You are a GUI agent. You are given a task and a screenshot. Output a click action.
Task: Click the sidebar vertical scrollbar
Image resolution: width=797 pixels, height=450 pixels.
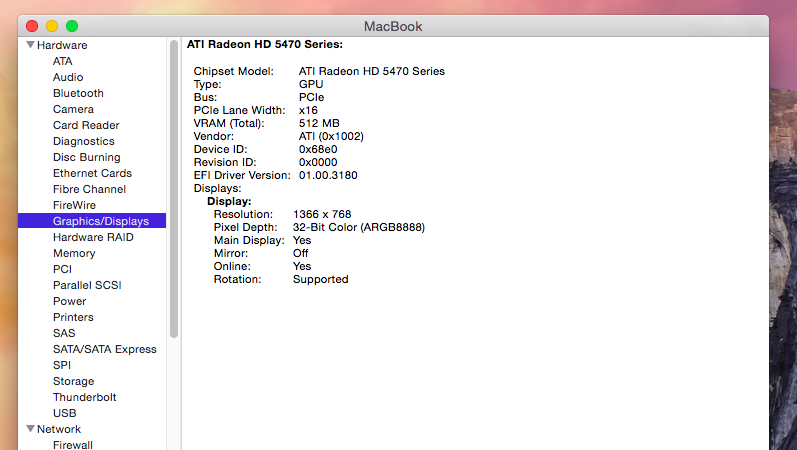pyautogui.click(x=174, y=190)
